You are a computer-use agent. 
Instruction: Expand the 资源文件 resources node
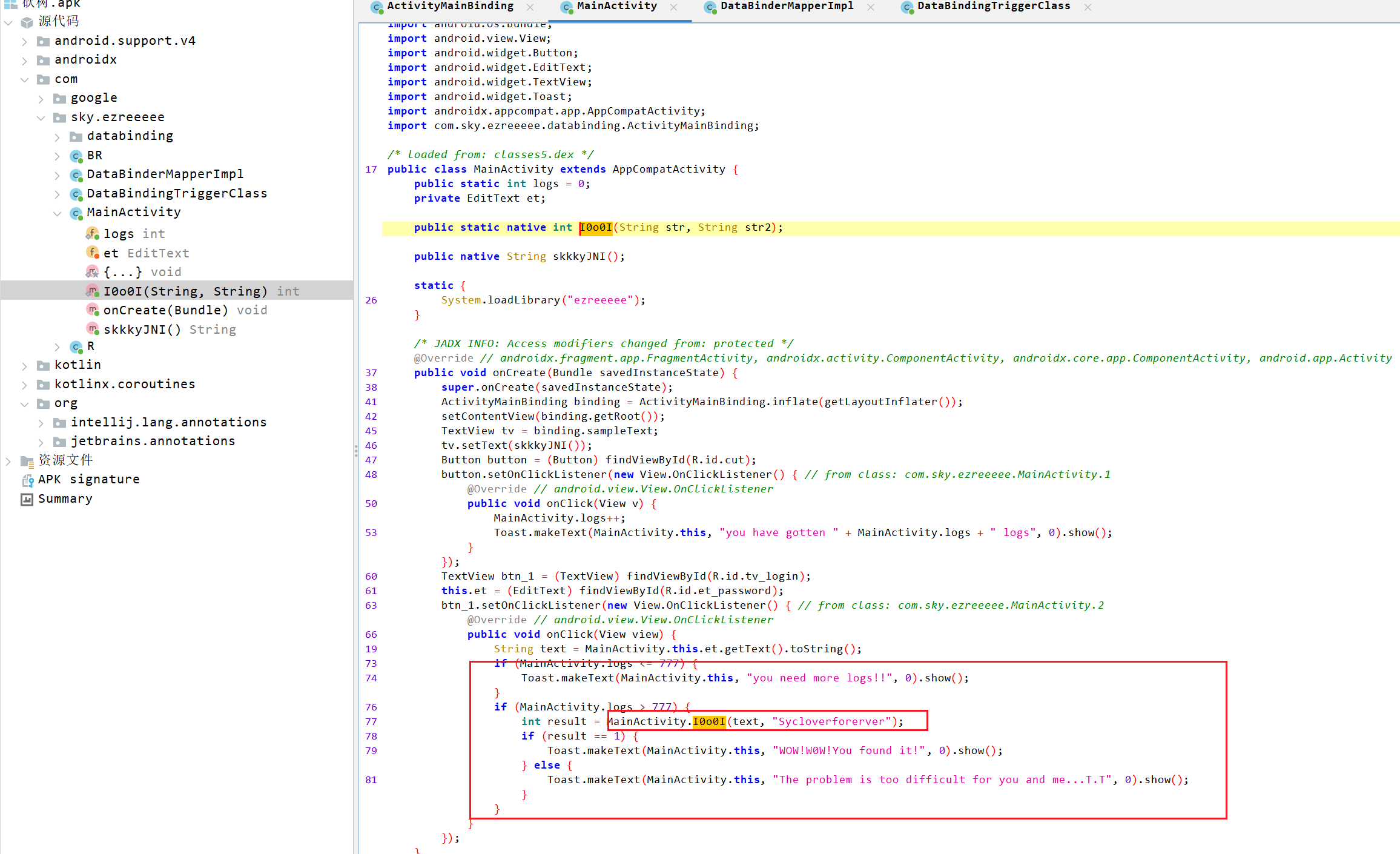[8, 461]
